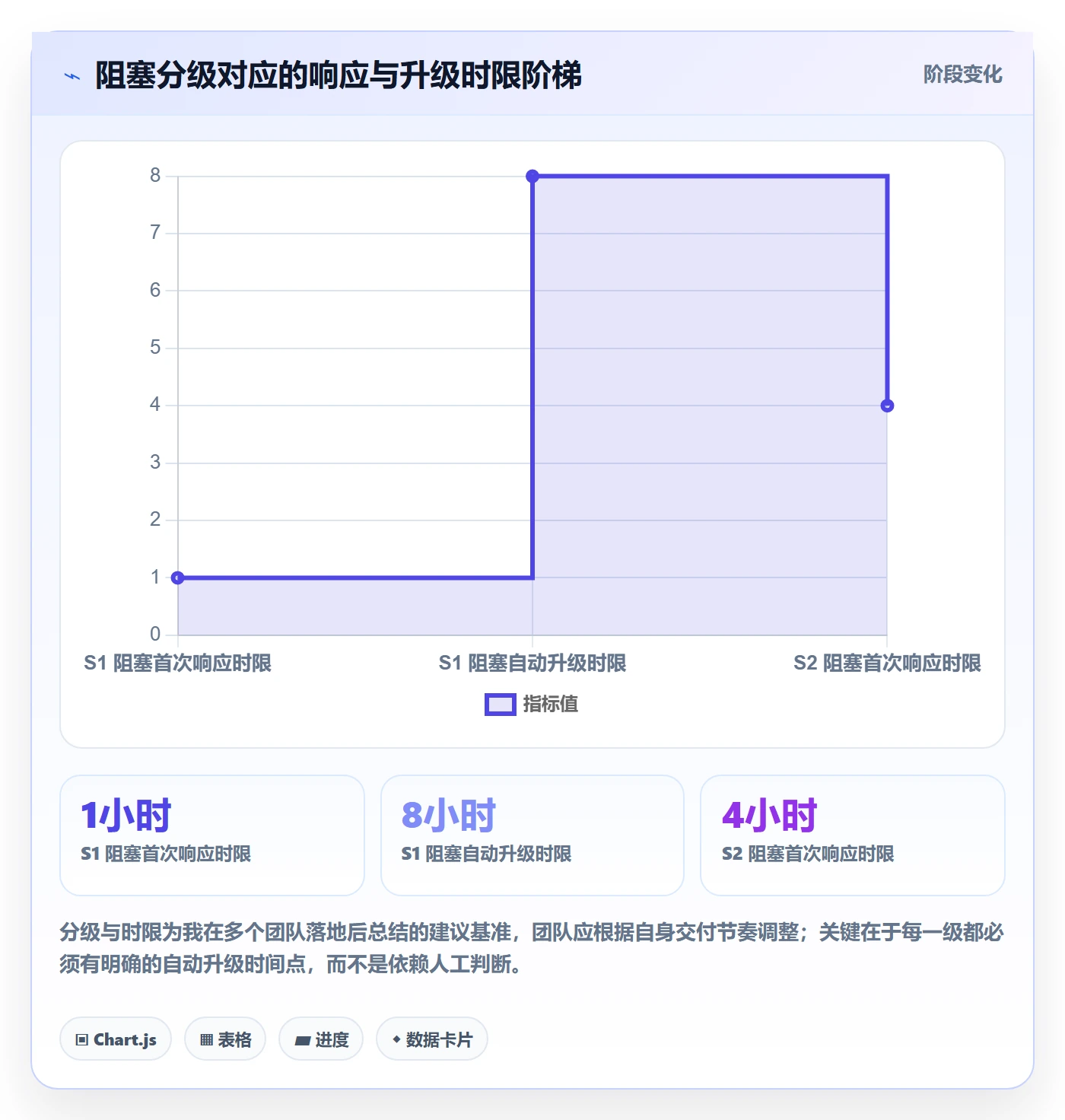The width and height of the screenshot is (1065, 1120).
Task: Click the data point at value 4
Action: pos(887,406)
